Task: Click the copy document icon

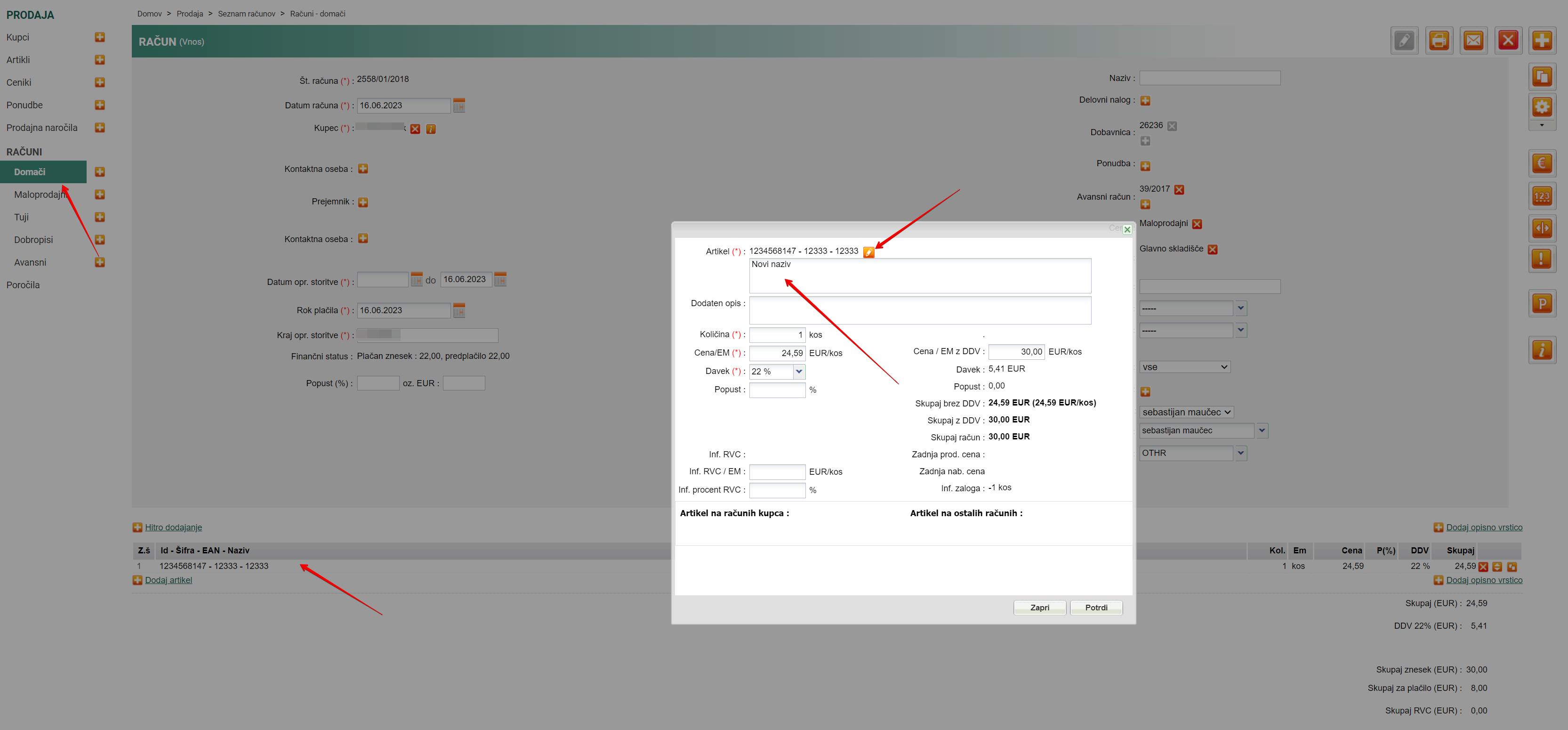Action: click(x=1541, y=77)
